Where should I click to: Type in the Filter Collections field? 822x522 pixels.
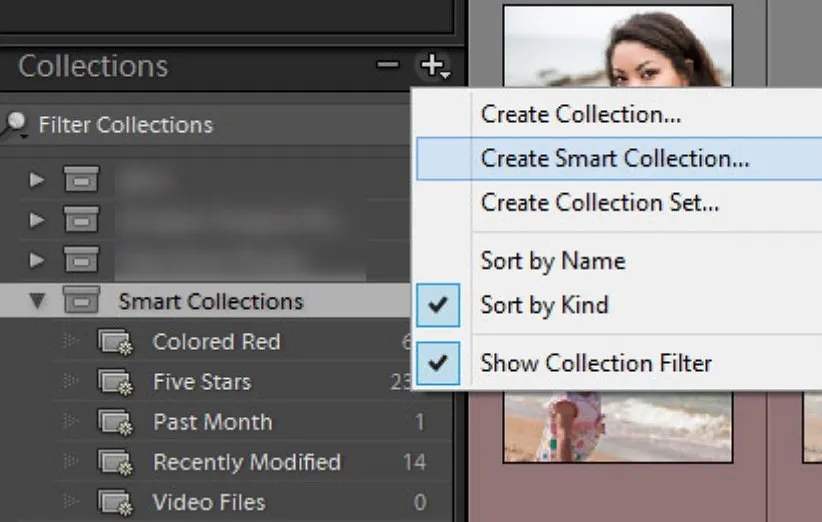tap(200, 125)
